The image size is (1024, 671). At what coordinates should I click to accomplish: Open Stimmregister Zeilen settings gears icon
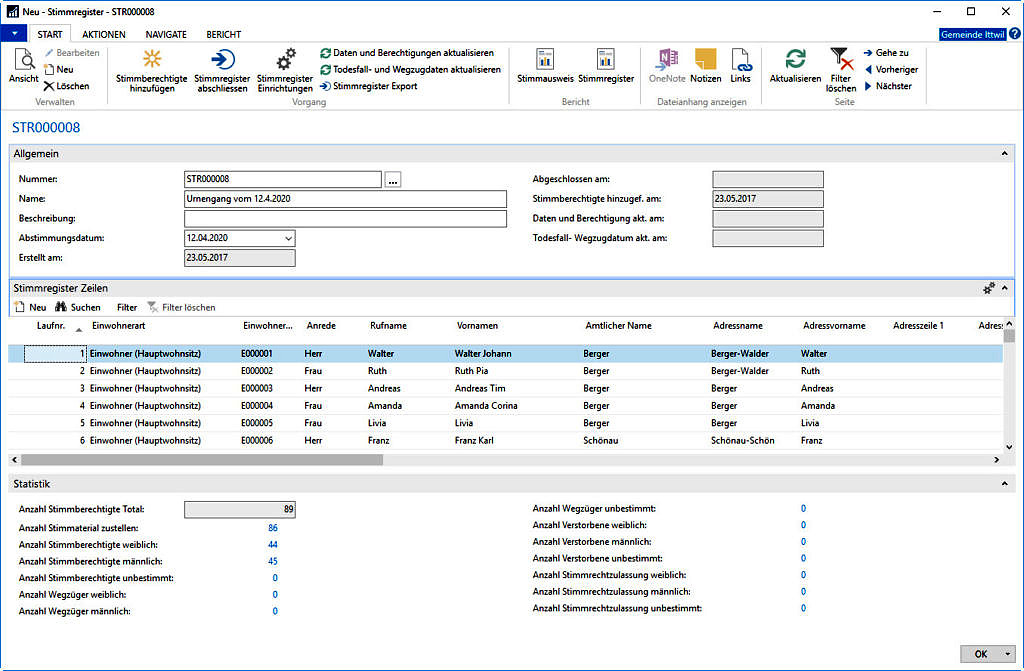pos(989,287)
